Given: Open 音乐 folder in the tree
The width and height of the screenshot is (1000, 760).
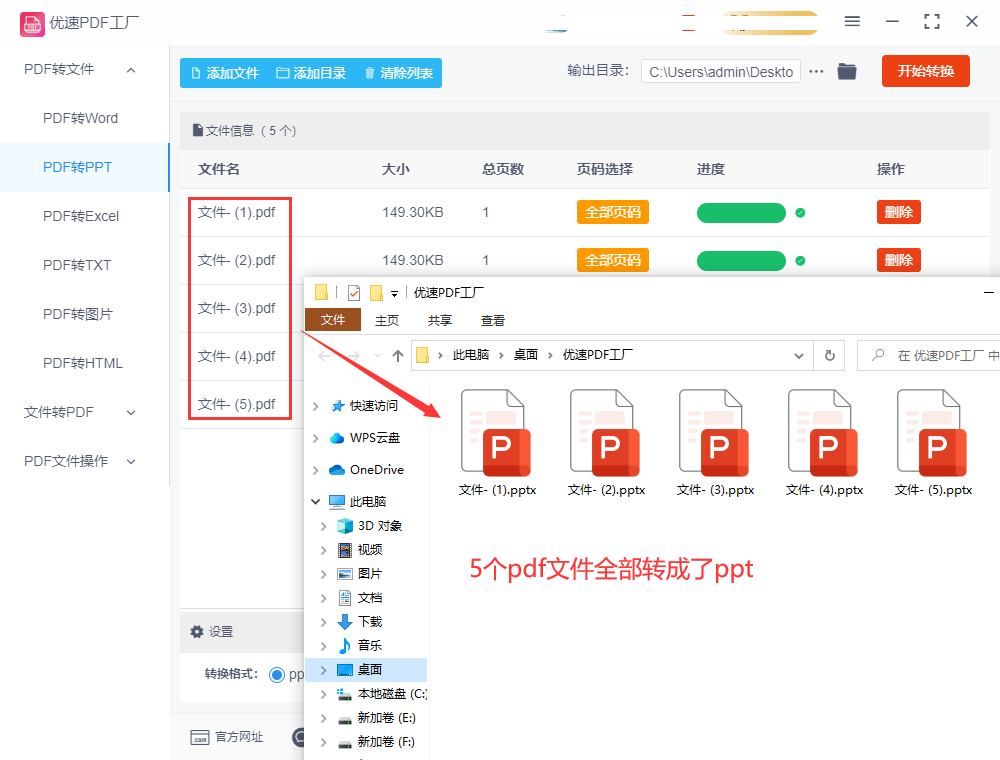Looking at the screenshot, I should pyautogui.click(x=369, y=646).
